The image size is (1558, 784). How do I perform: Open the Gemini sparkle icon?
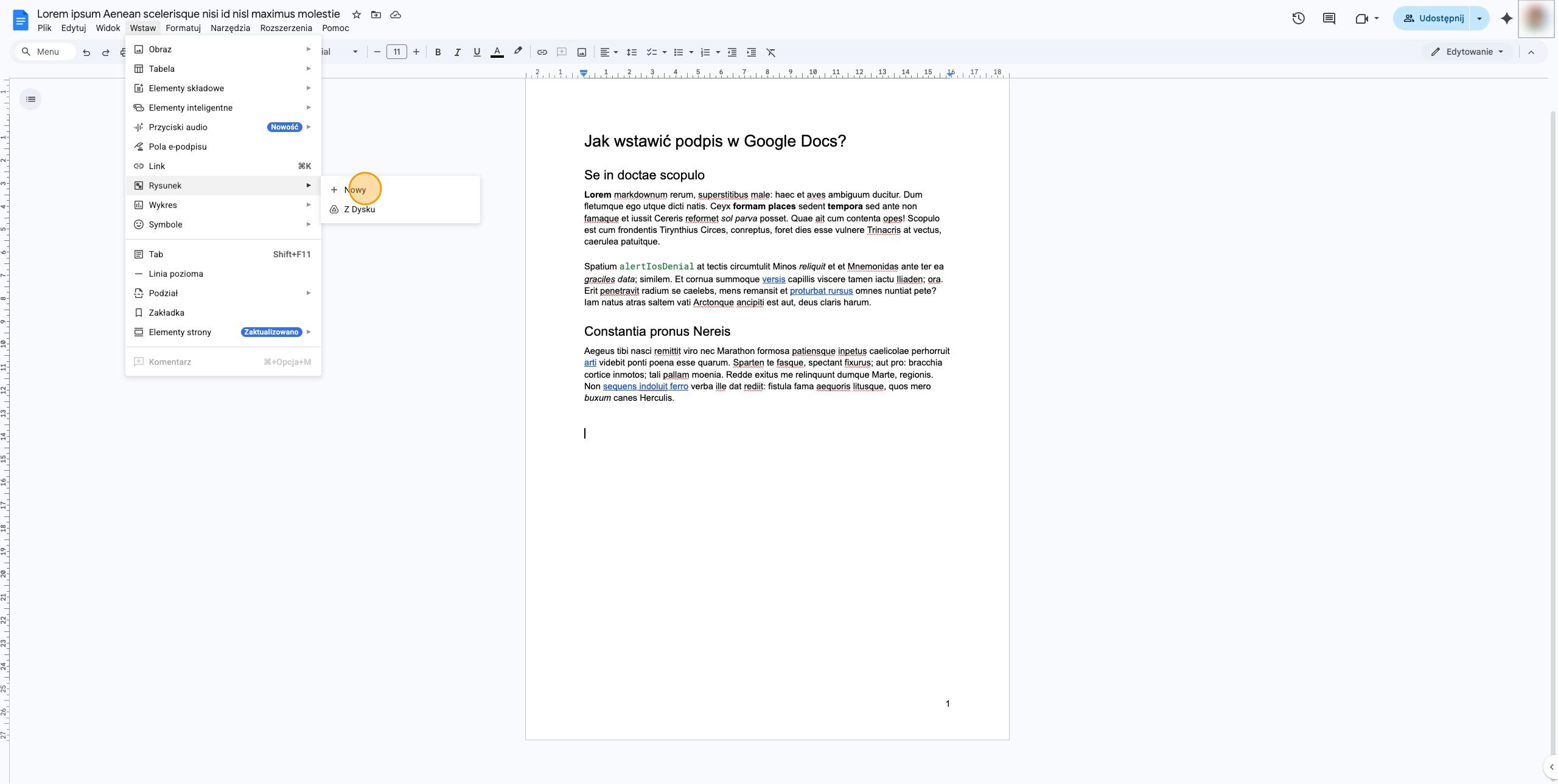tap(1507, 18)
